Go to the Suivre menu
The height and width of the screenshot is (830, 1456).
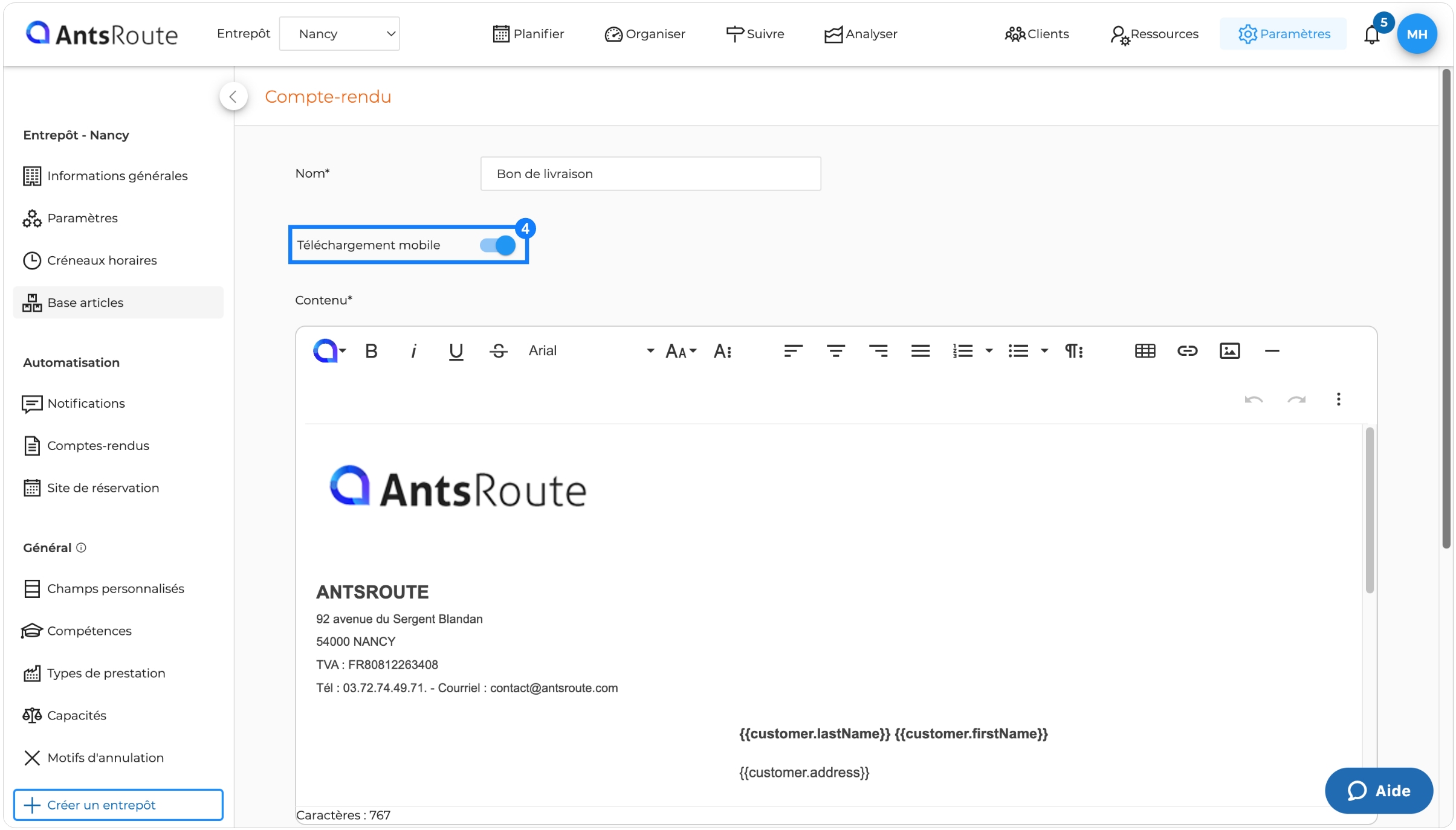click(755, 34)
